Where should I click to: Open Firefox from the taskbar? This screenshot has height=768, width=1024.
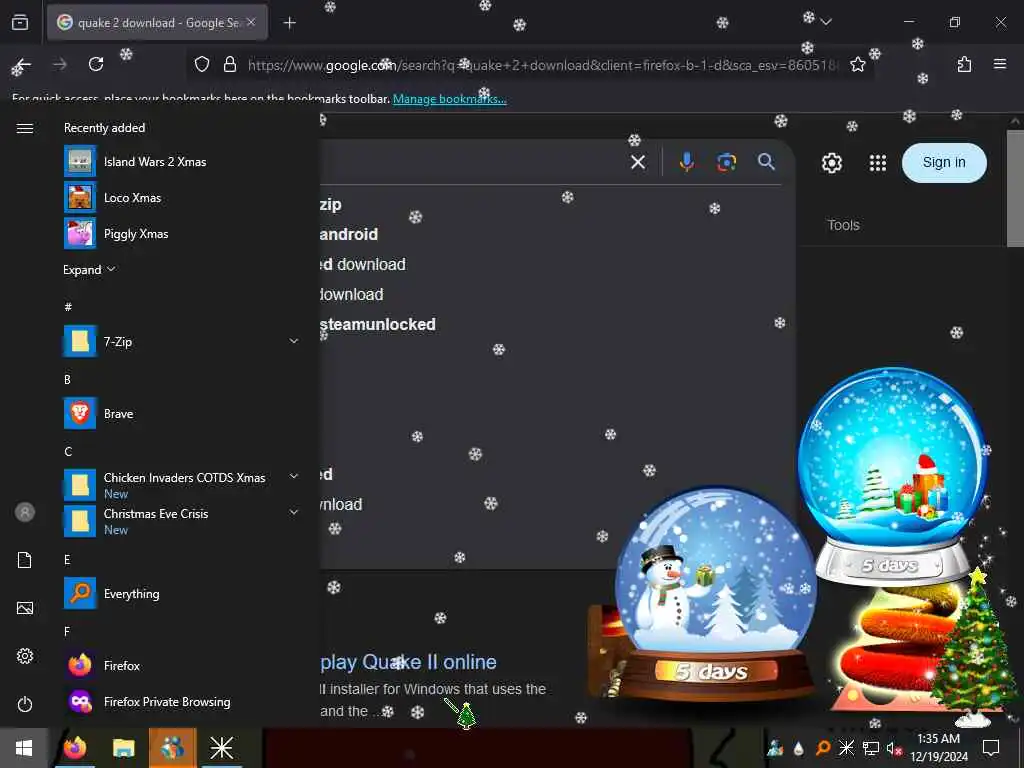pos(75,748)
